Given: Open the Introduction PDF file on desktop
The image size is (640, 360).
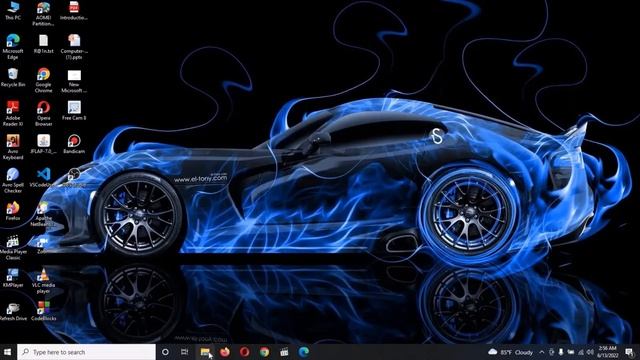Looking at the screenshot, I should tap(74, 11).
